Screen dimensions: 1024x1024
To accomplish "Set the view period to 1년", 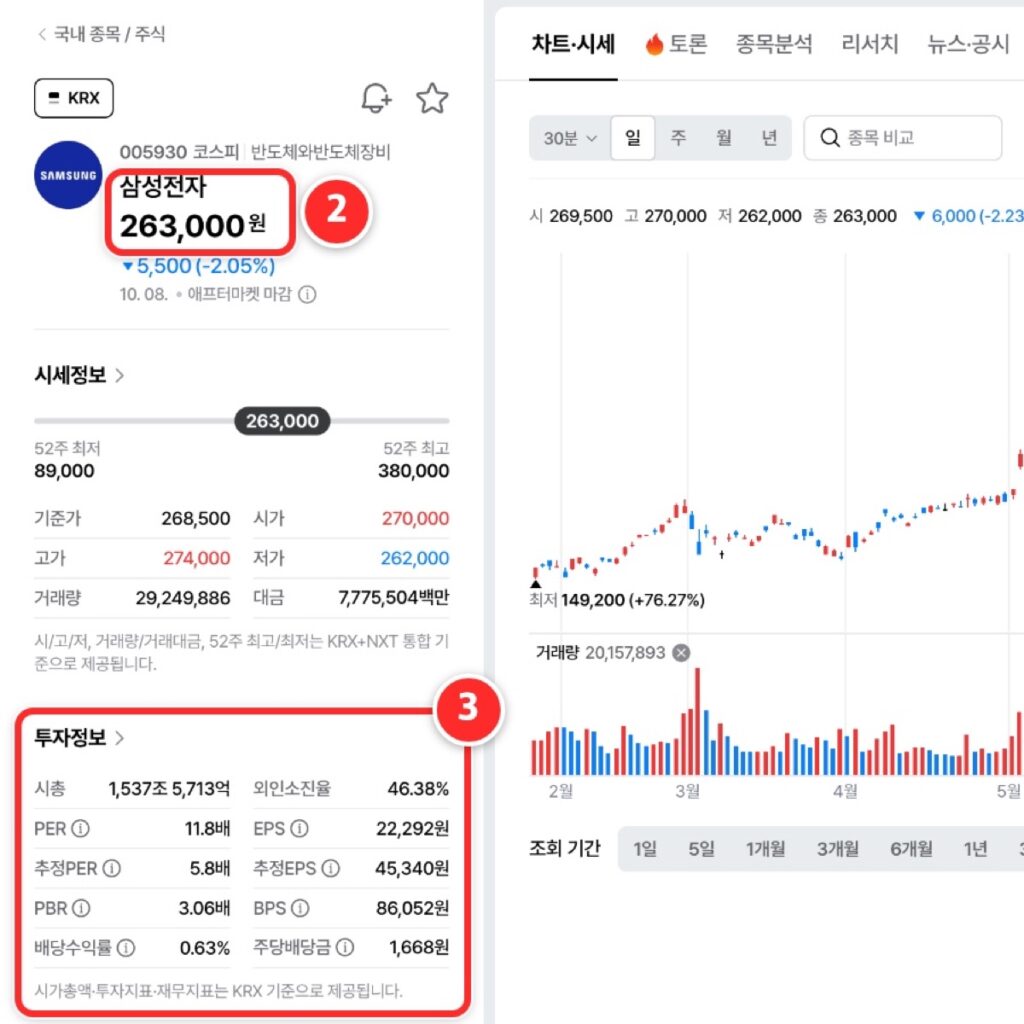I will tap(976, 849).
